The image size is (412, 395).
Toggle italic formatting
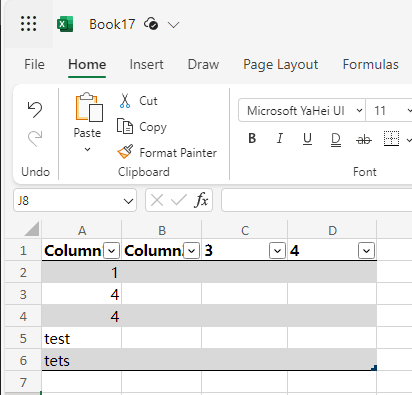point(280,138)
